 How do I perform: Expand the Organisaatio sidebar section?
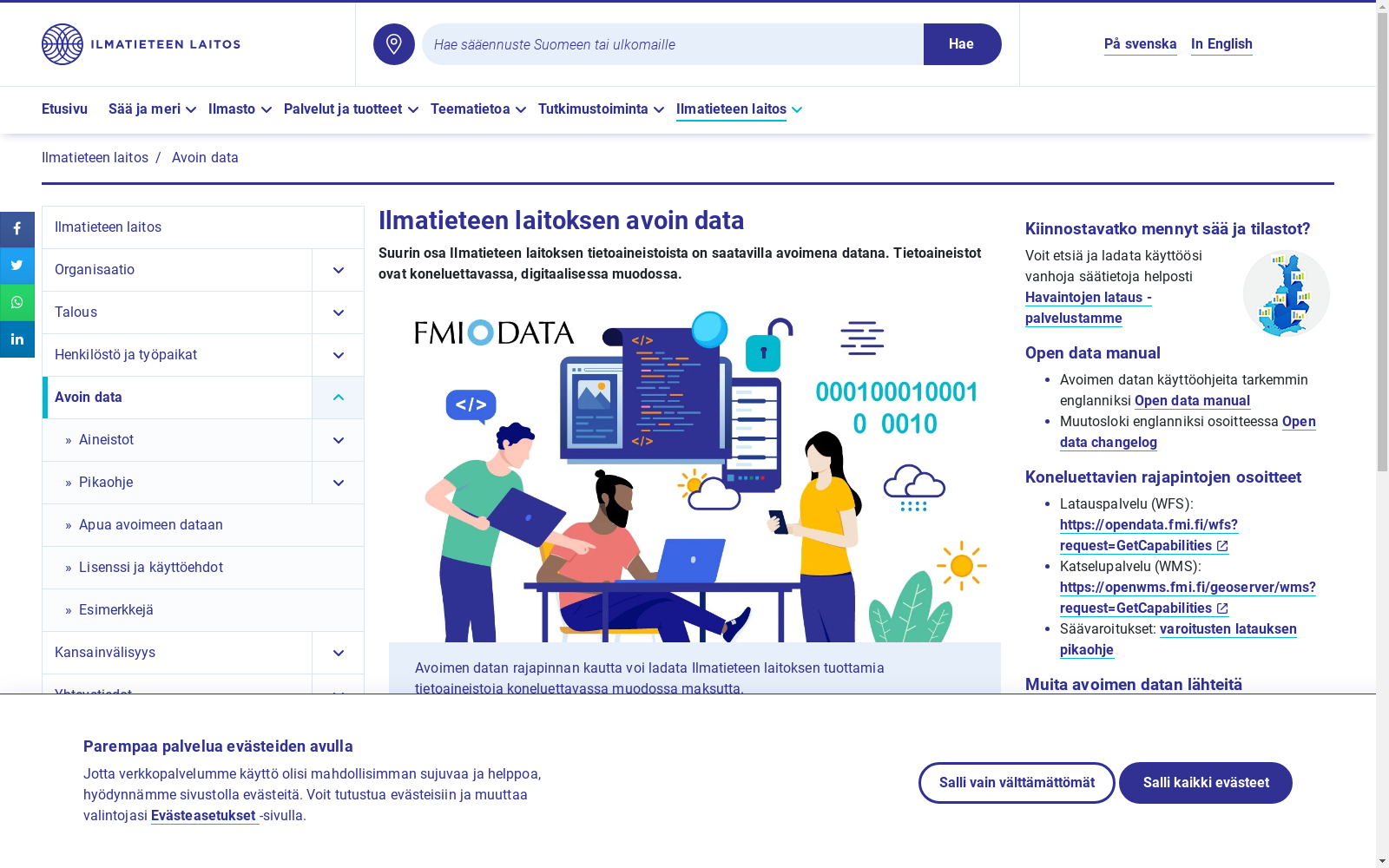pyautogui.click(x=339, y=270)
